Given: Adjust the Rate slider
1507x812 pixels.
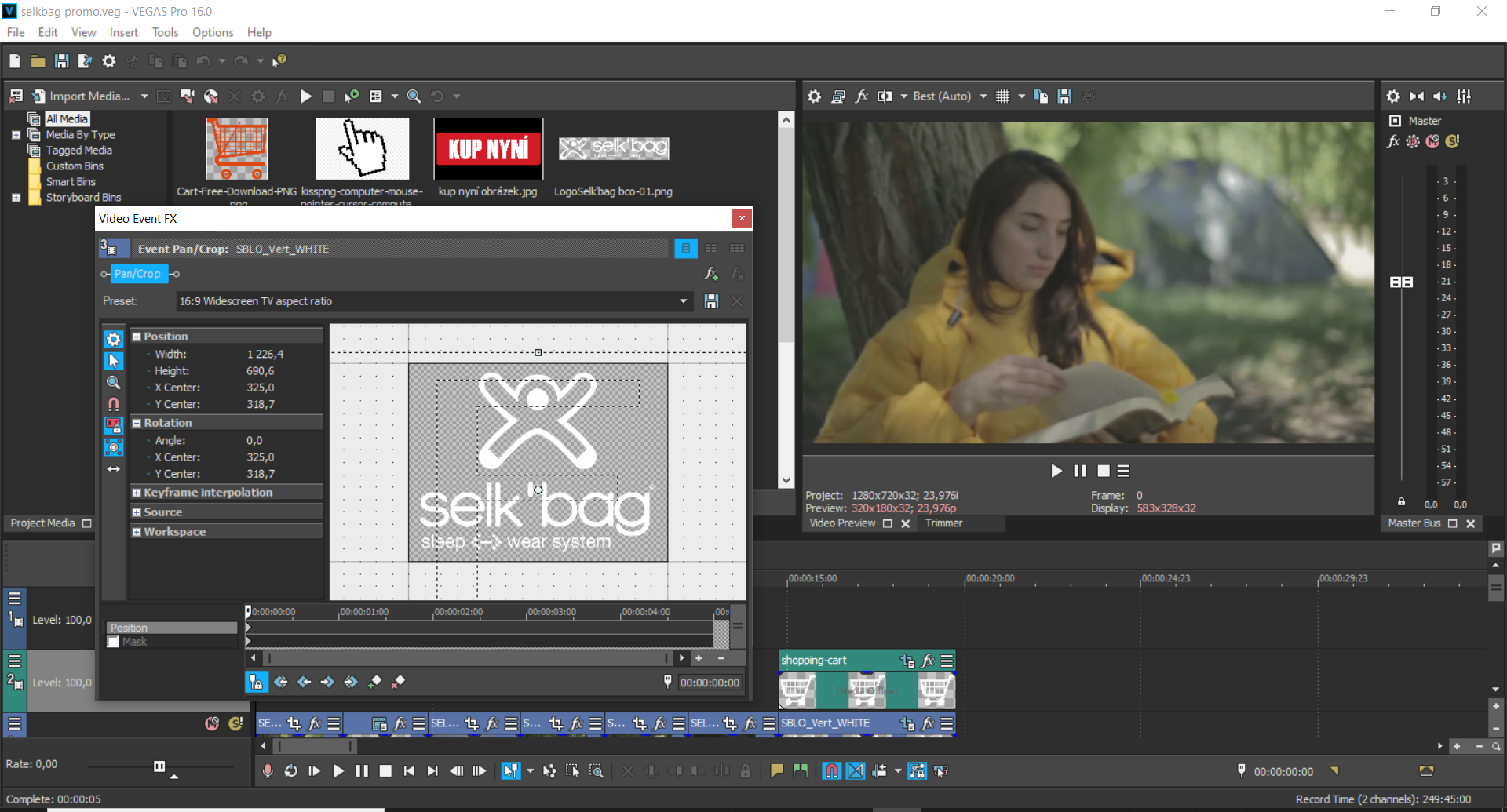Looking at the screenshot, I should (159, 766).
